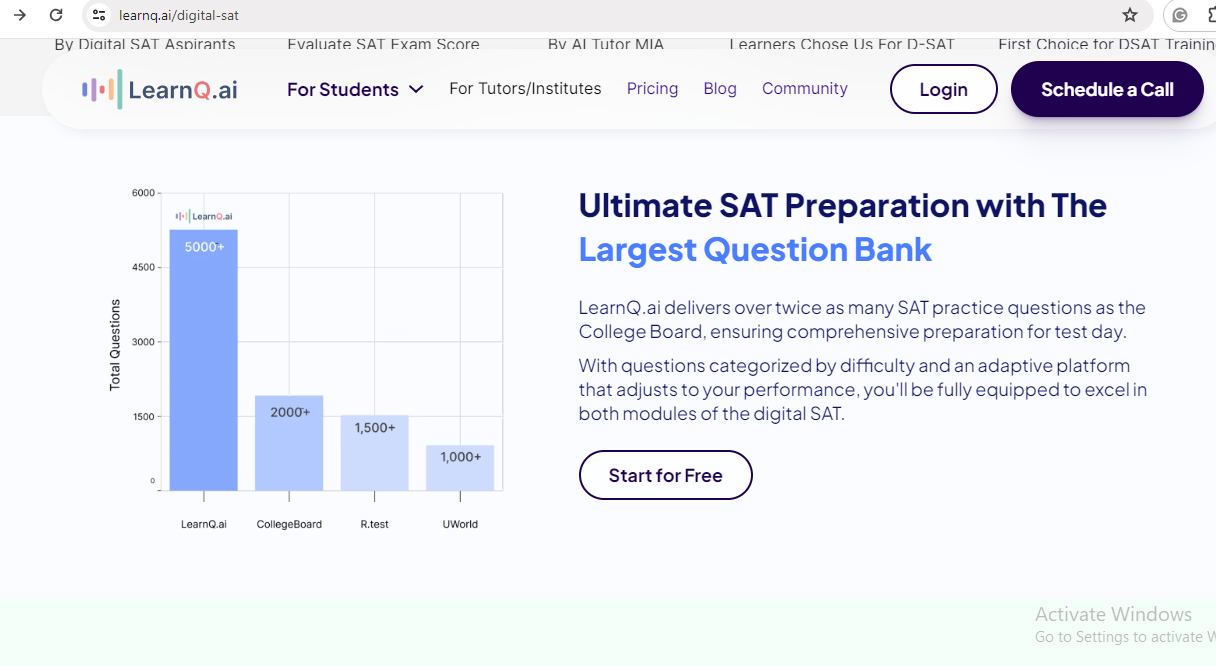This screenshot has height=666, width=1216.
Task: Click 'Evaluate SAT Exam Score' banner text
Action: tap(383, 45)
